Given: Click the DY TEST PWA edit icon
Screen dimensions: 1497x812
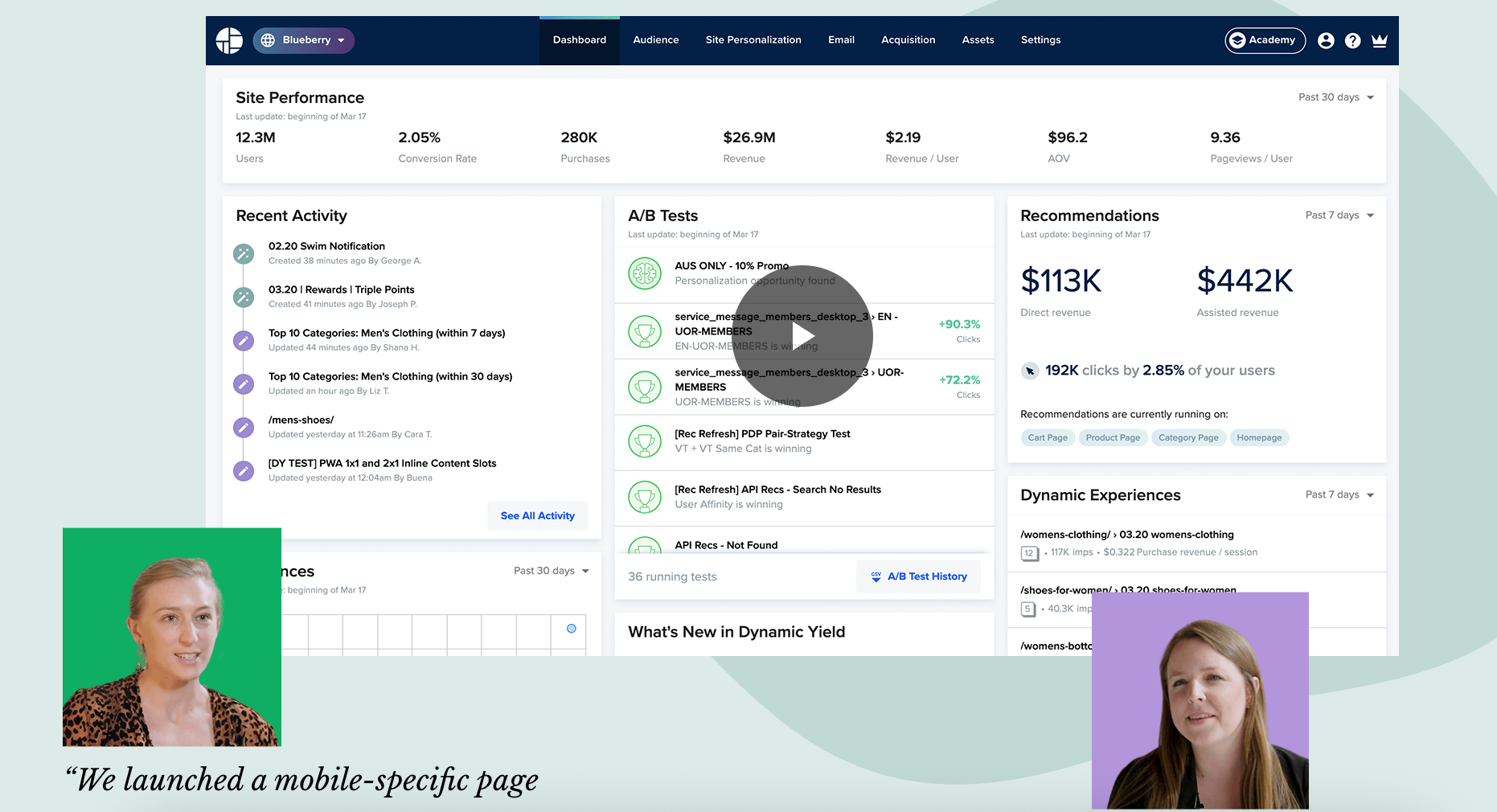Looking at the screenshot, I should (x=244, y=471).
